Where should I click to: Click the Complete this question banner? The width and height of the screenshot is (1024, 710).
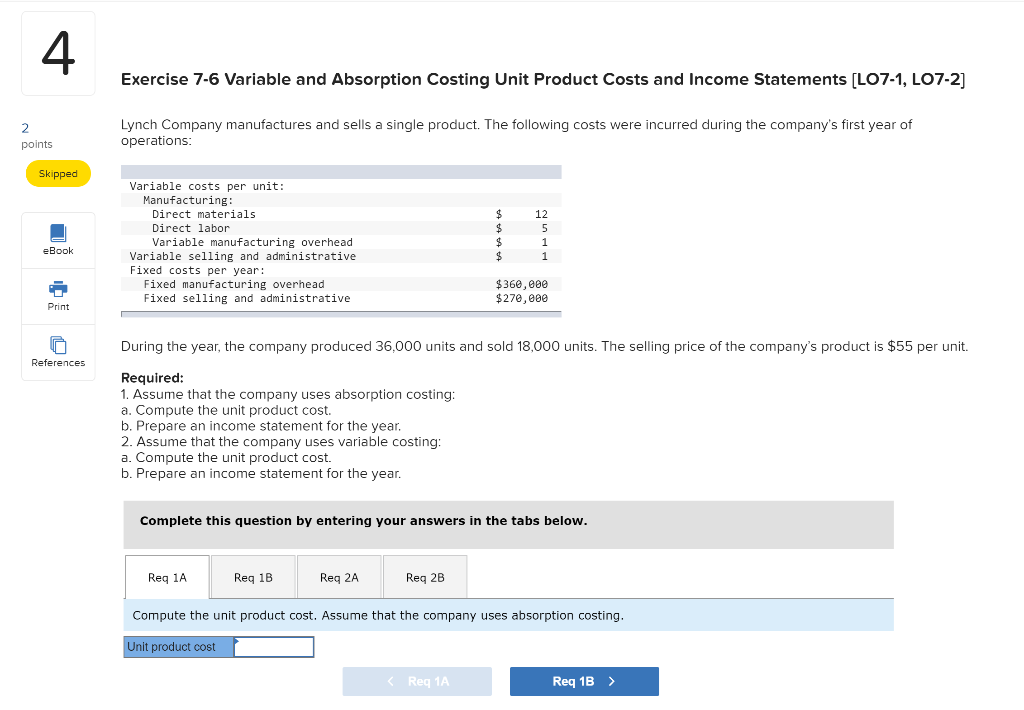(508, 524)
